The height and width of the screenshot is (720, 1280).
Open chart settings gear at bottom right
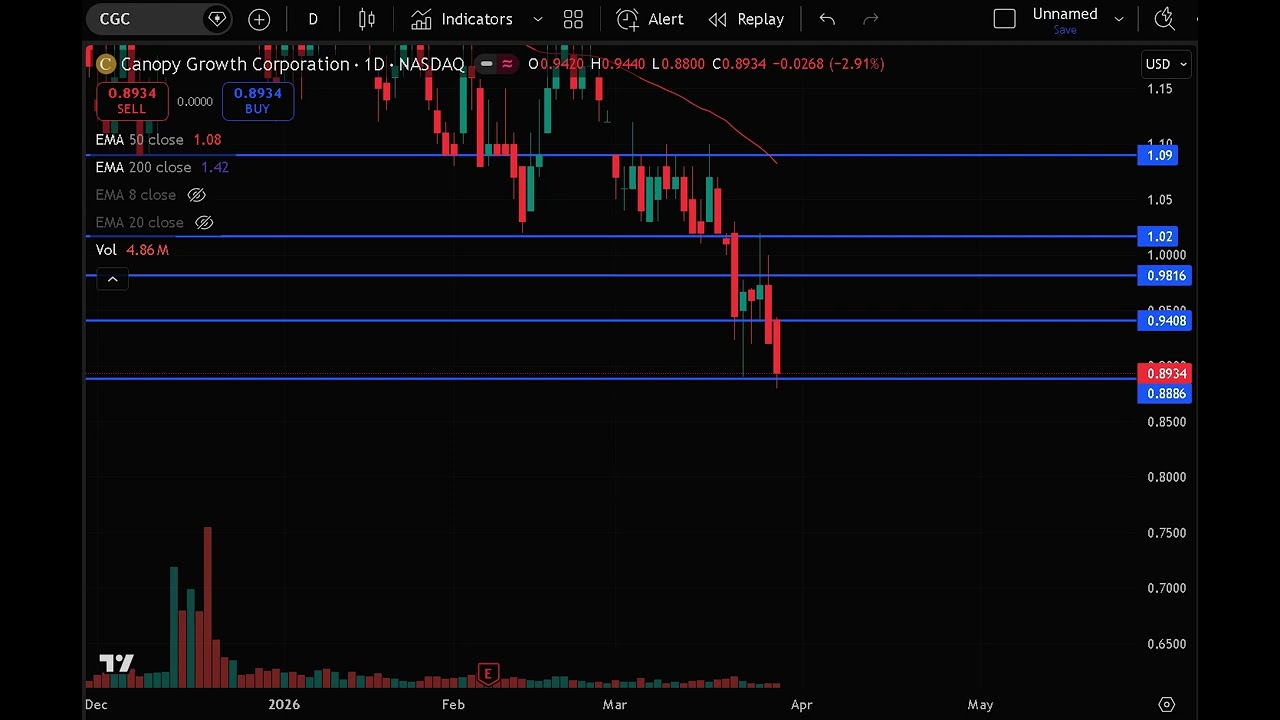[x=1166, y=704]
